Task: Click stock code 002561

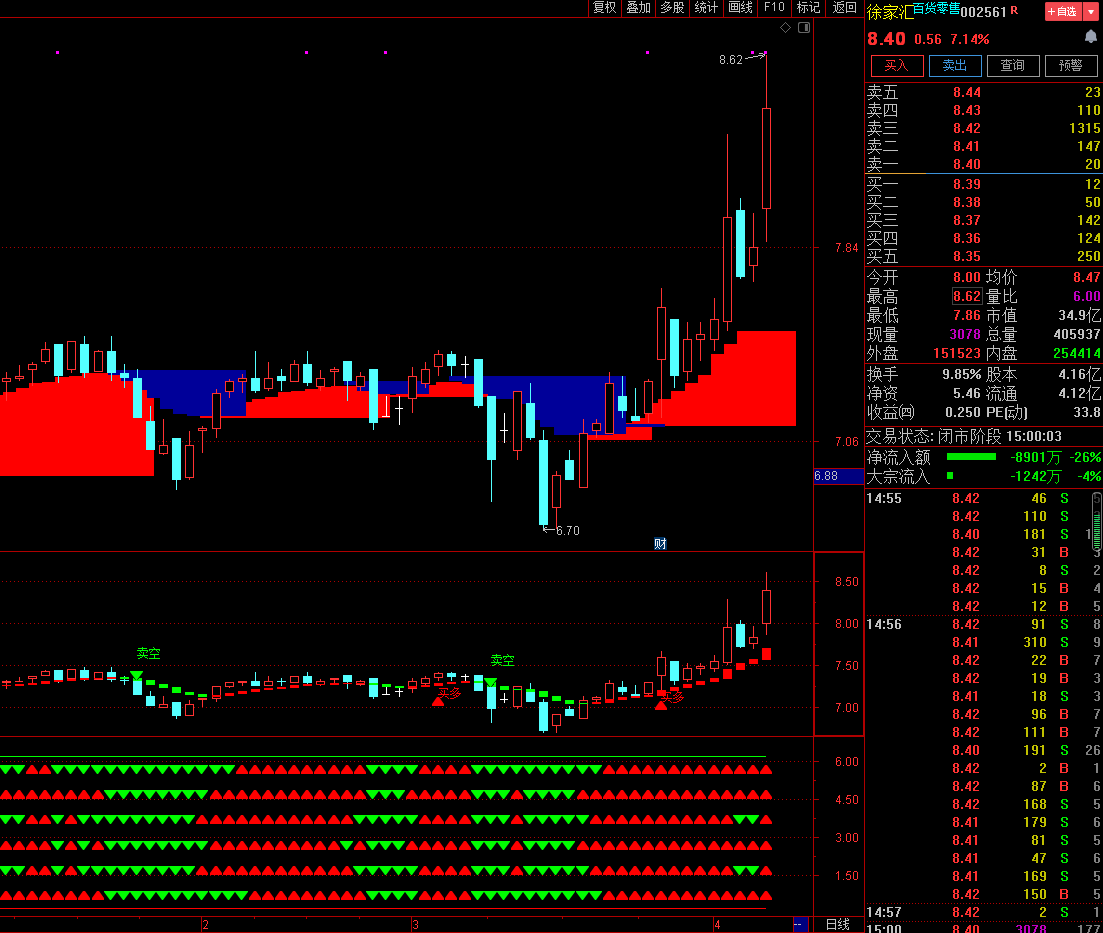Action: coord(983,13)
